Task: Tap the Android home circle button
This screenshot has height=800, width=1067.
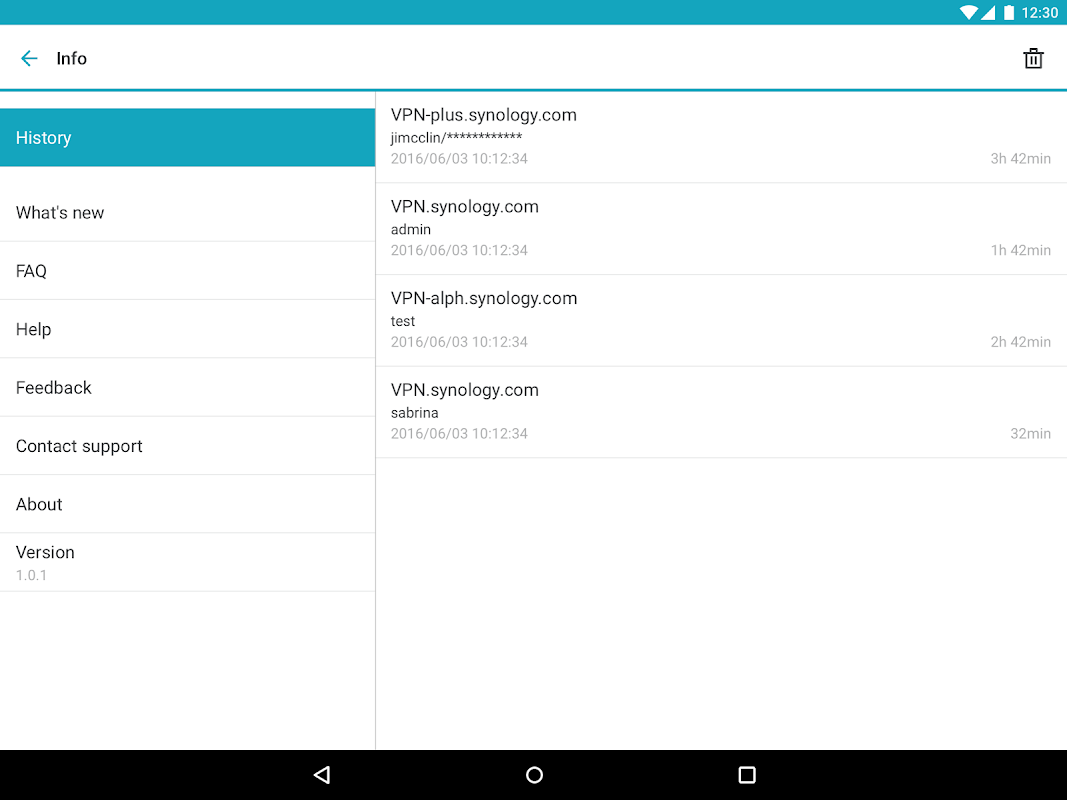Action: [x=534, y=775]
